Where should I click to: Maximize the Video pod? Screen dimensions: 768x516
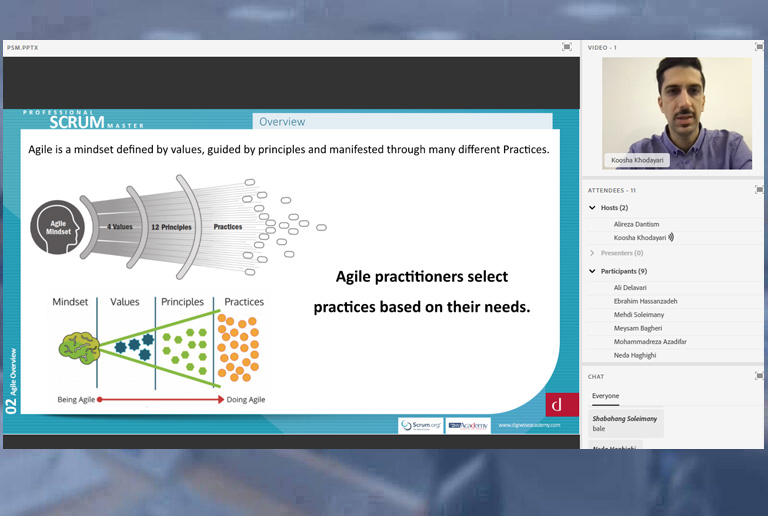tap(759, 47)
